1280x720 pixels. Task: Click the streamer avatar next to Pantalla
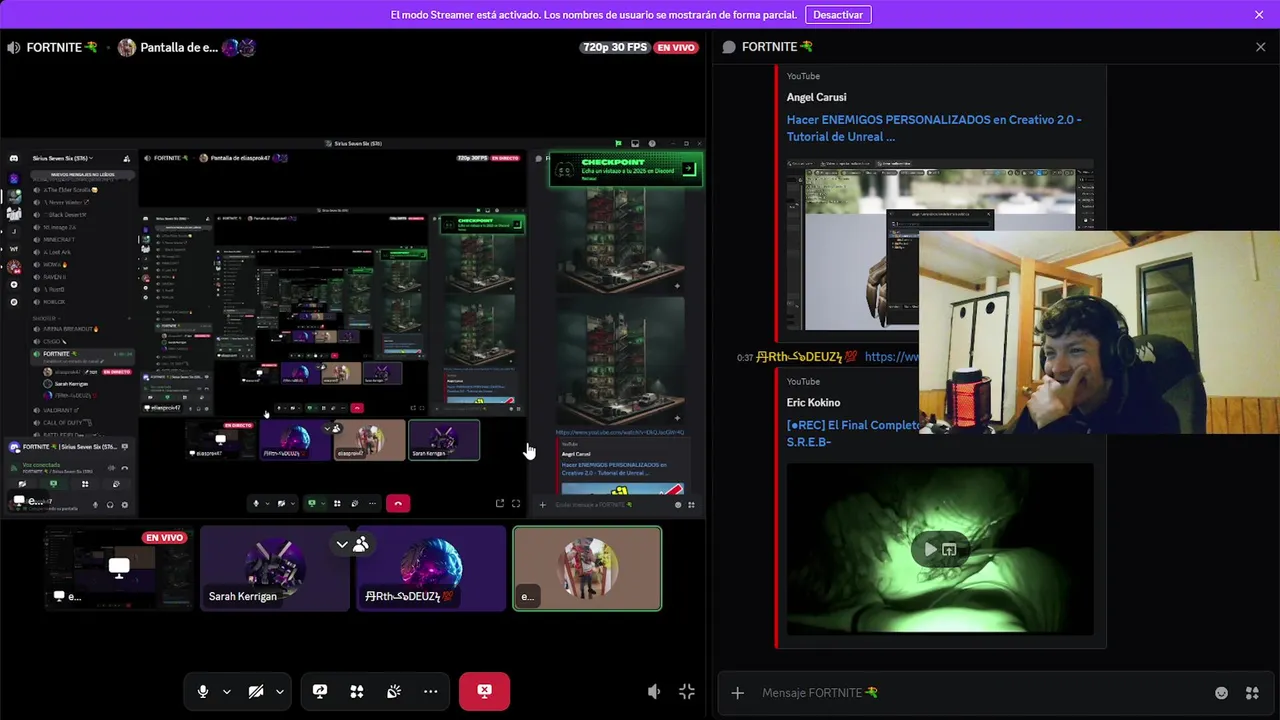(x=127, y=47)
